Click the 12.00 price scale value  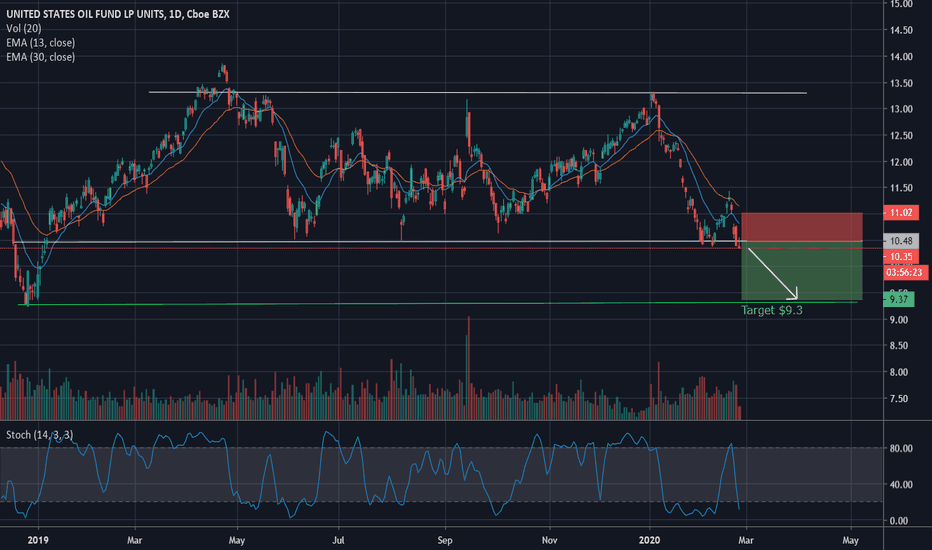901,162
